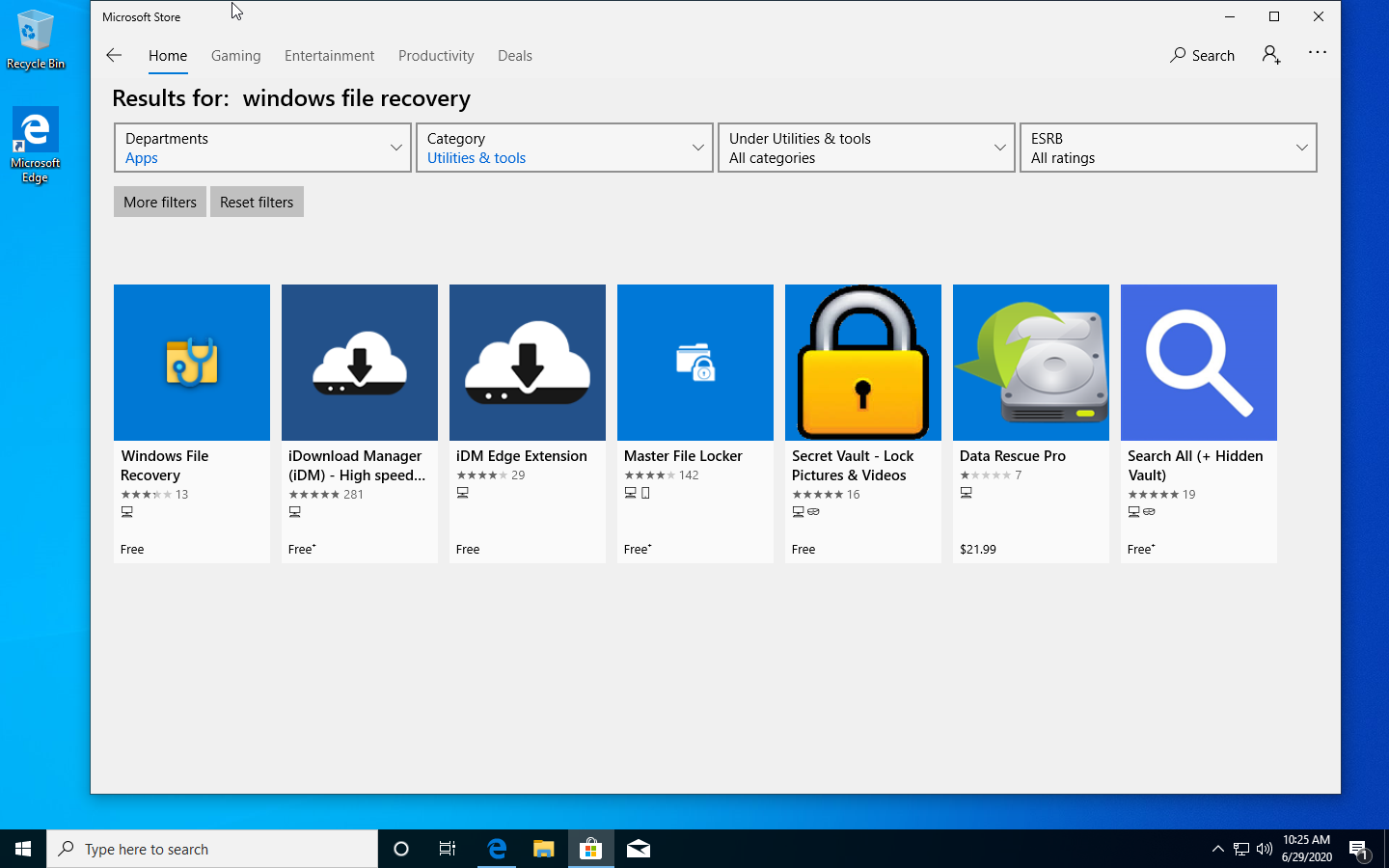Click the network status tray icon
The height and width of the screenshot is (868, 1389).
[1241, 849]
